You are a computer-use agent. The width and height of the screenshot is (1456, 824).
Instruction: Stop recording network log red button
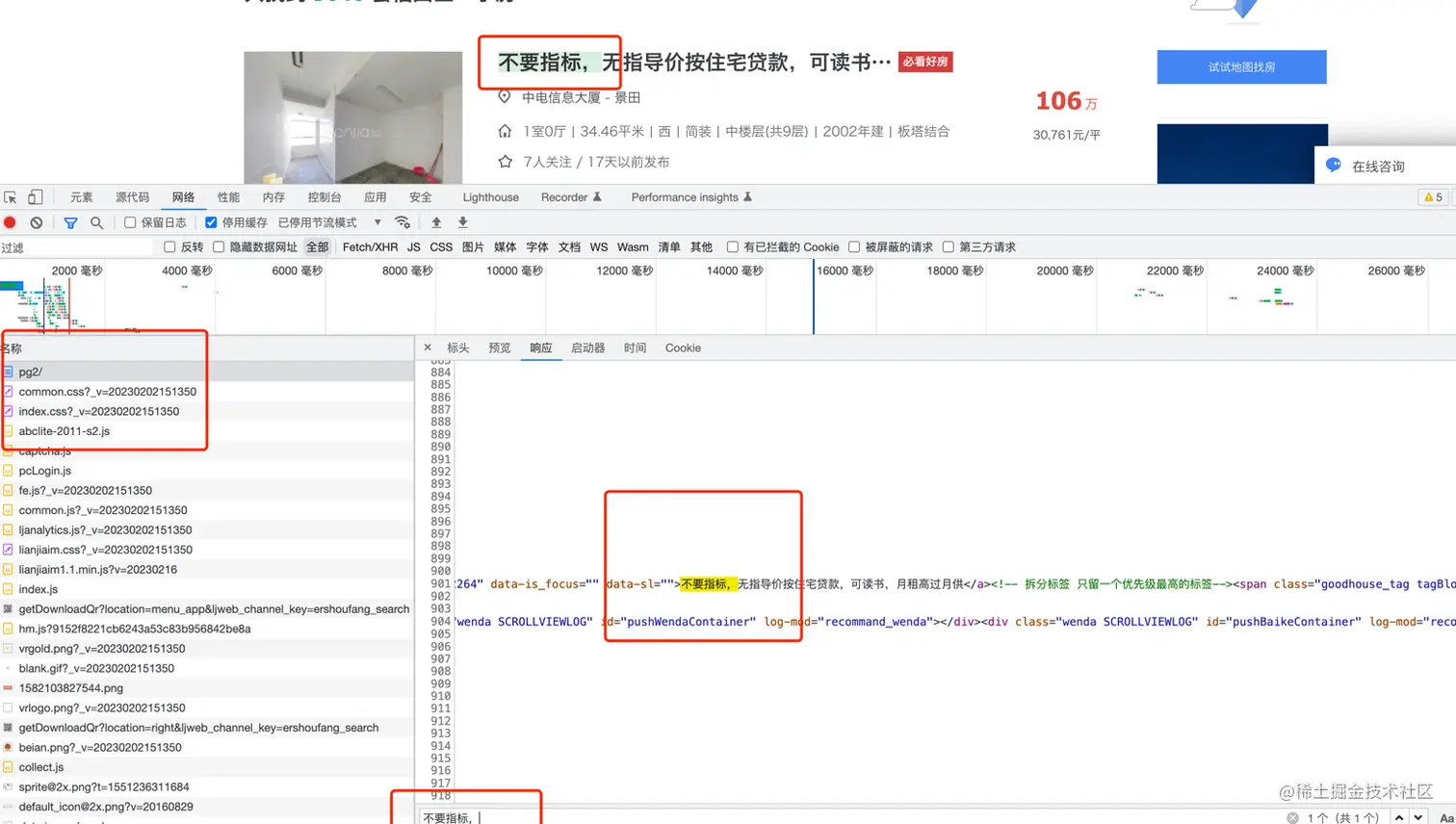point(11,222)
